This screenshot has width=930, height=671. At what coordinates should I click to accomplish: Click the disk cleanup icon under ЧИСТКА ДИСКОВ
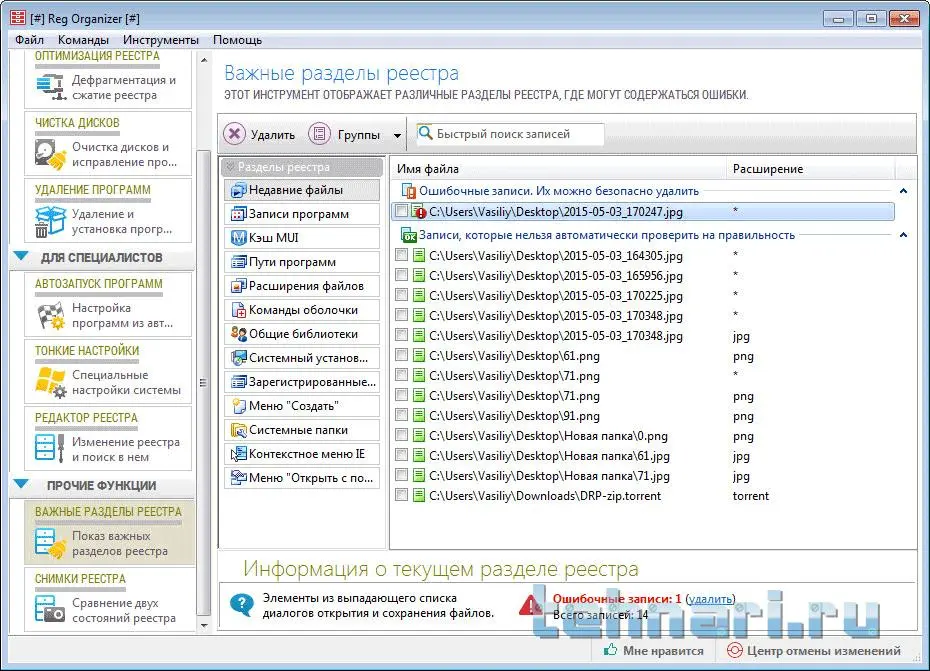(x=50, y=154)
